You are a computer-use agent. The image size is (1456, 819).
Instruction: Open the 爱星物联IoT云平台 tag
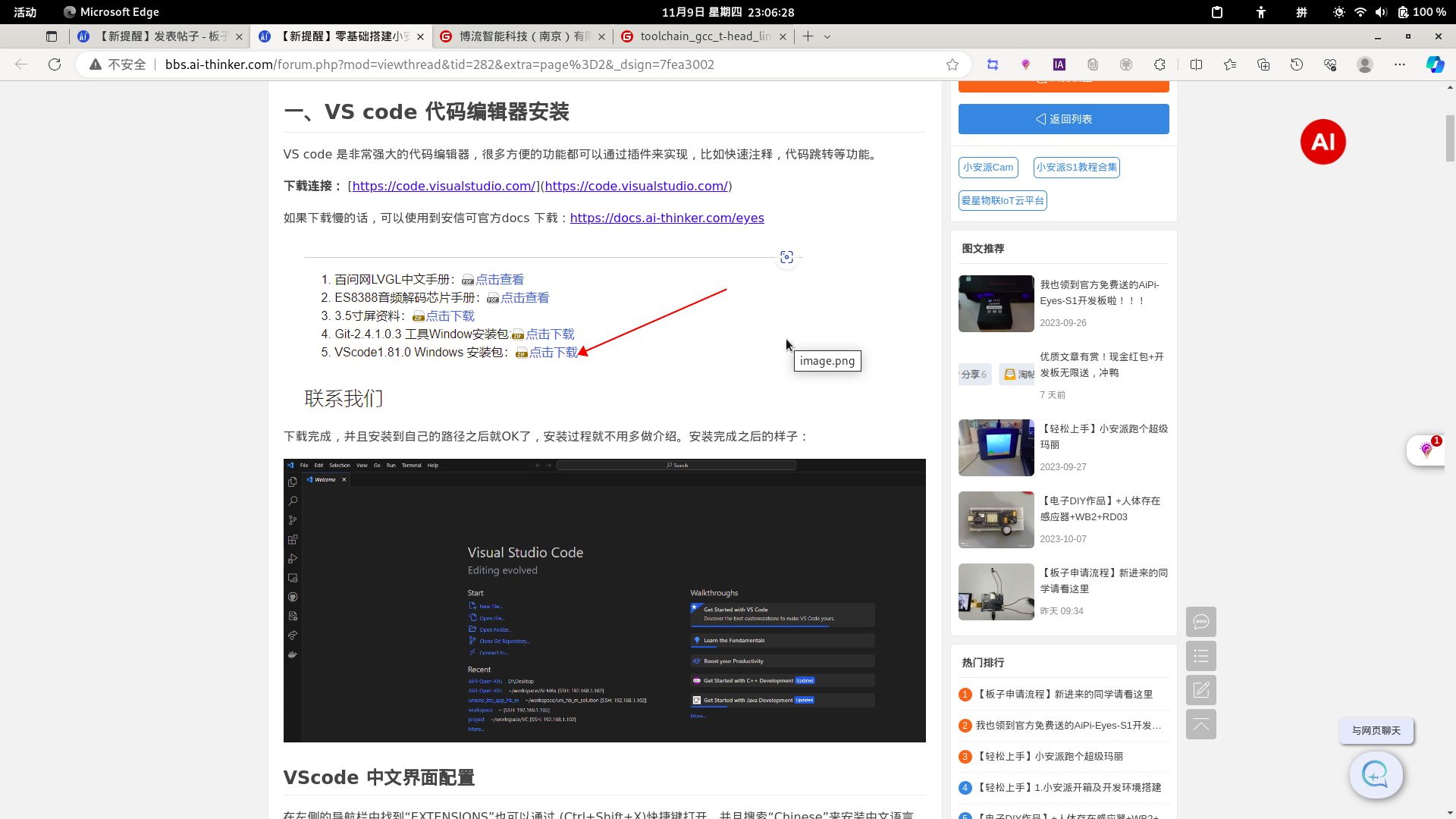point(1003,201)
